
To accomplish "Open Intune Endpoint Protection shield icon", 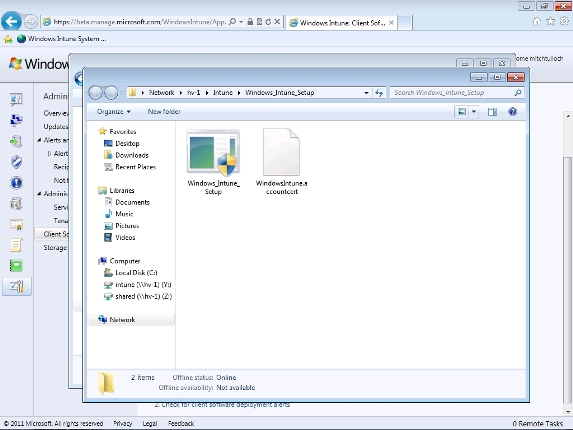I will pyautogui.click(x=16, y=162).
